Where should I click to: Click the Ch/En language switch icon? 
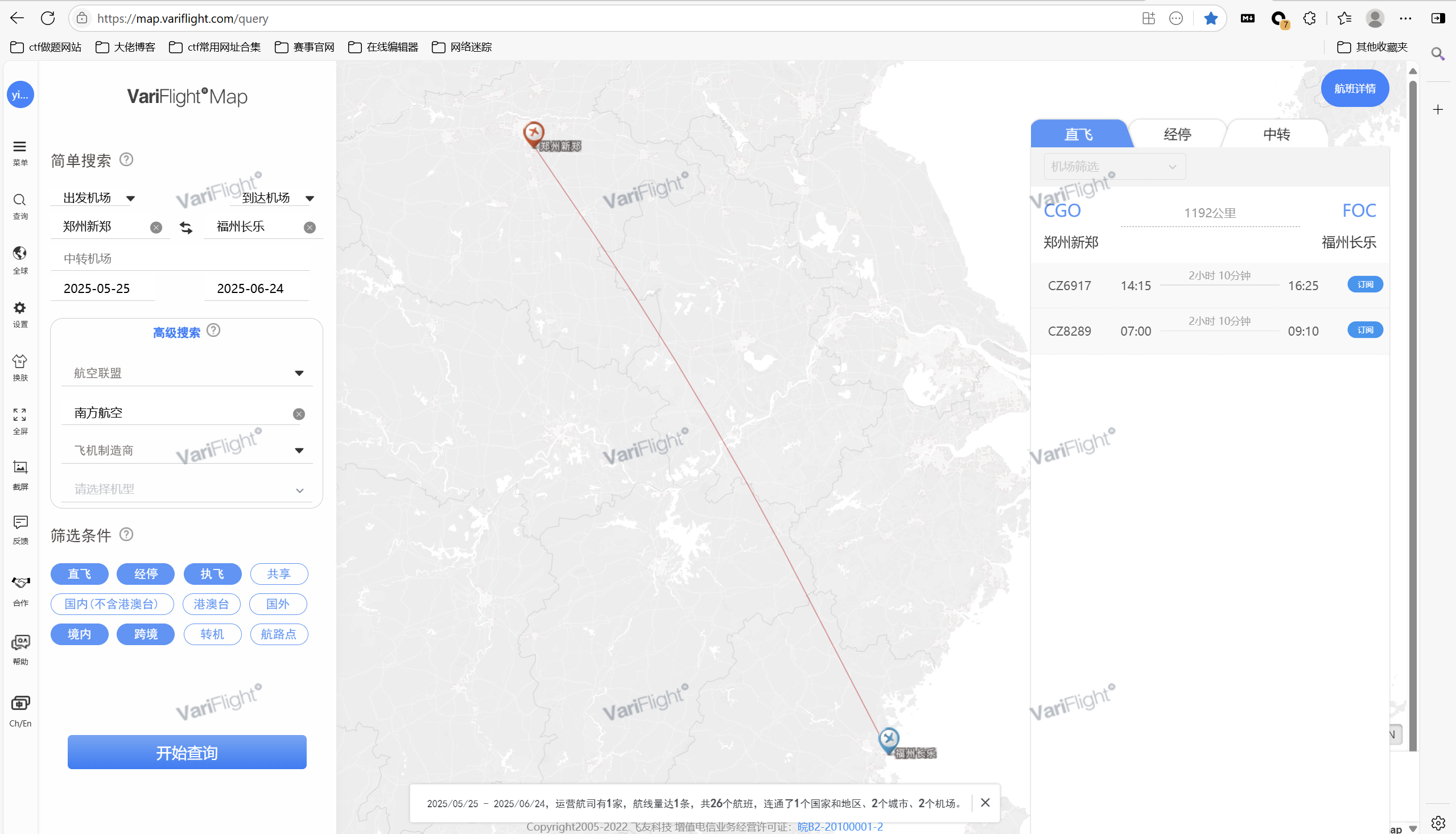pos(20,703)
